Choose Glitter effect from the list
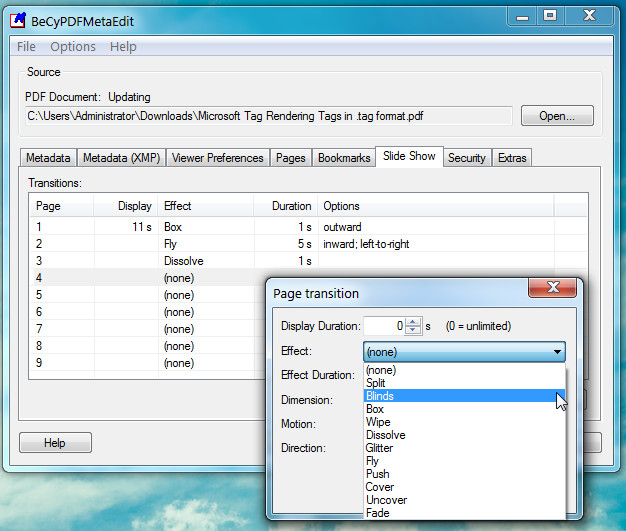The image size is (626, 531). [x=464, y=448]
